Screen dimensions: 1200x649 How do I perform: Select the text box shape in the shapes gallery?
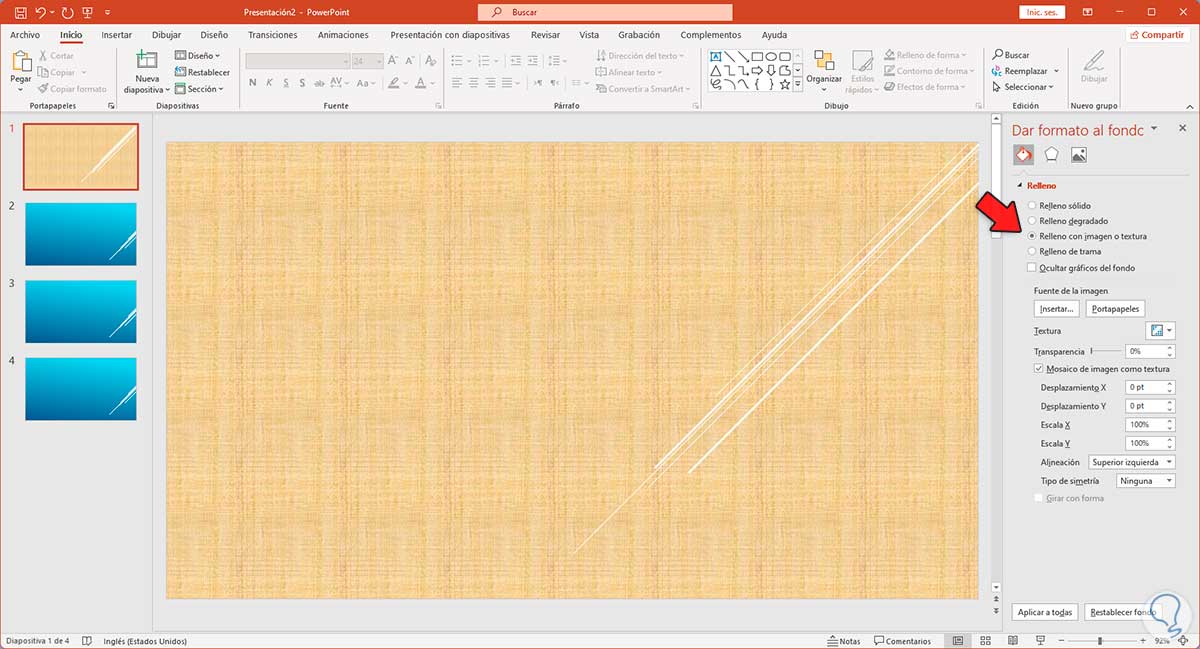click(716, 56)
